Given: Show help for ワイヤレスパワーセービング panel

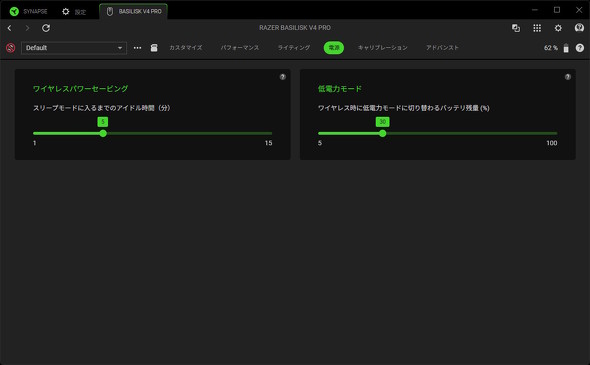Looking at the screenshot, I should coord(283,77).
